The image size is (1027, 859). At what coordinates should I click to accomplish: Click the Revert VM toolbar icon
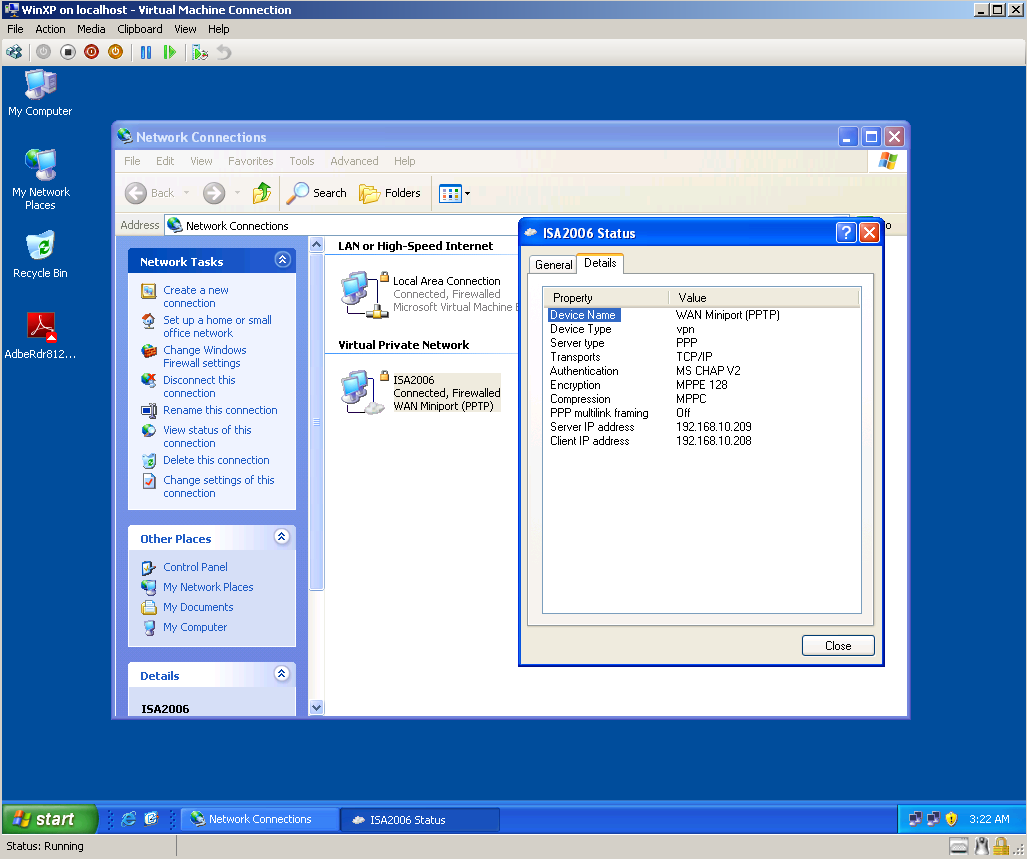[224, 52]
